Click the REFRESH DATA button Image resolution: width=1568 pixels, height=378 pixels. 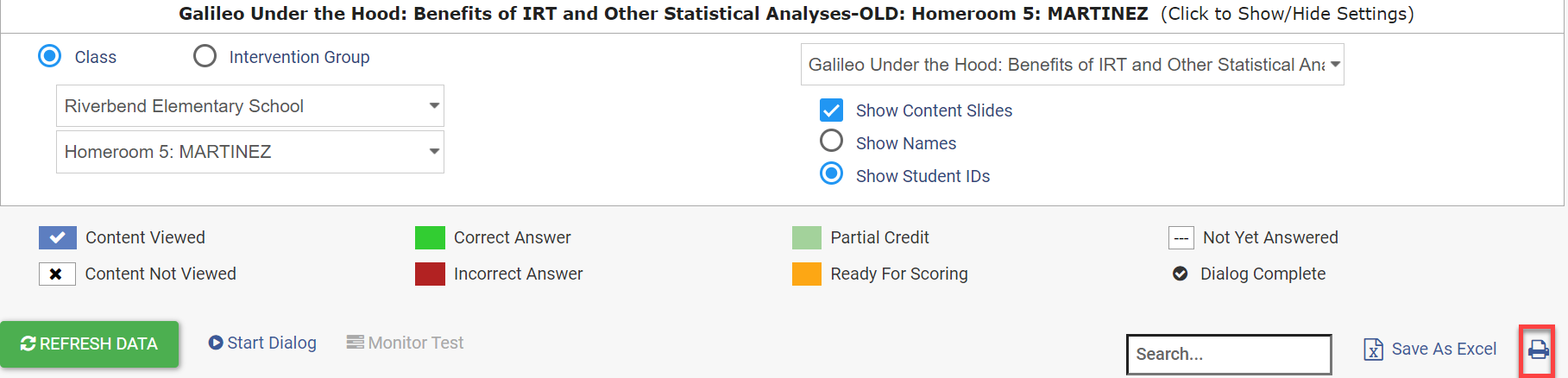pos(89,344)
